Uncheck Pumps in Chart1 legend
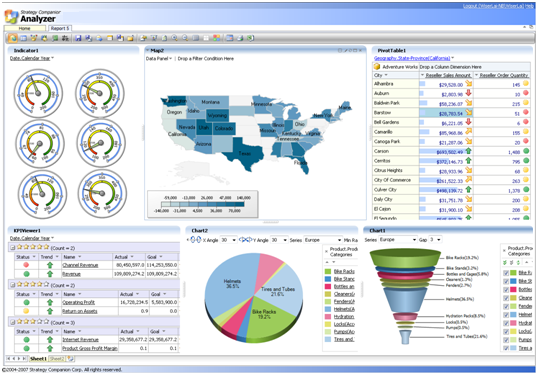This screenshot has height=375, width=538. point(506,340)
